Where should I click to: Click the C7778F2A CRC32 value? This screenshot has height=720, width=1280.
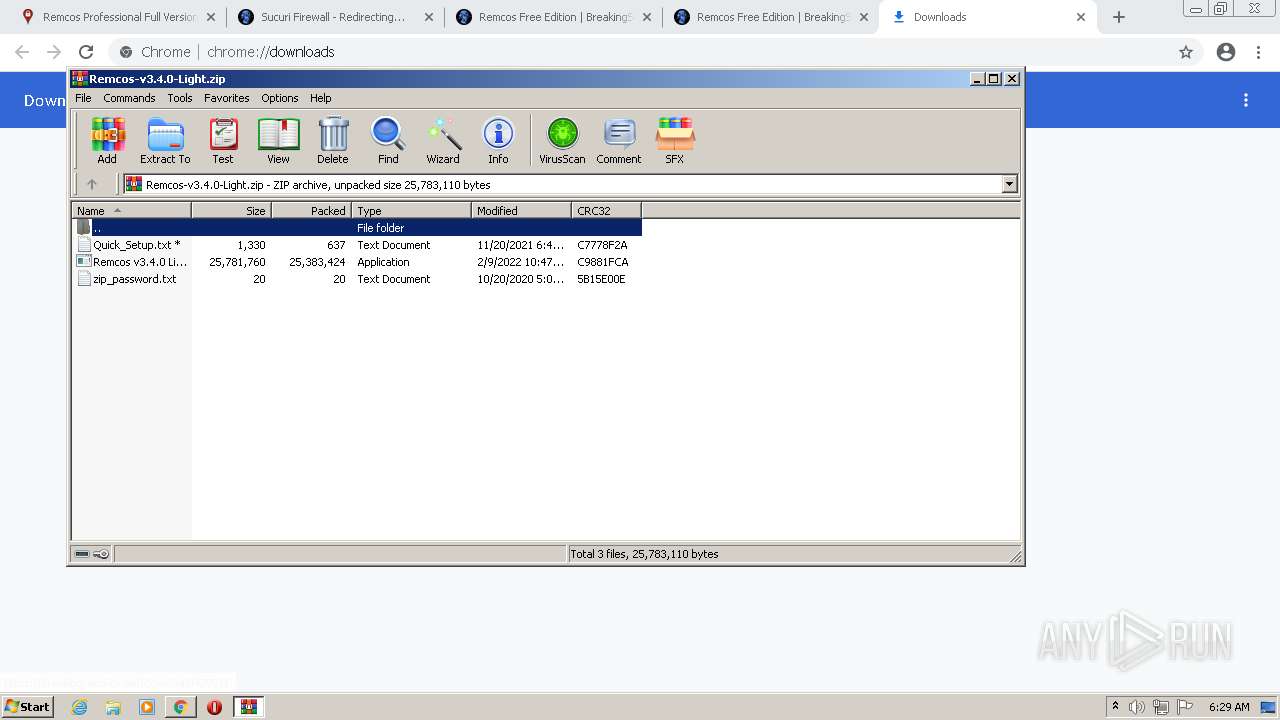[602, 245]
